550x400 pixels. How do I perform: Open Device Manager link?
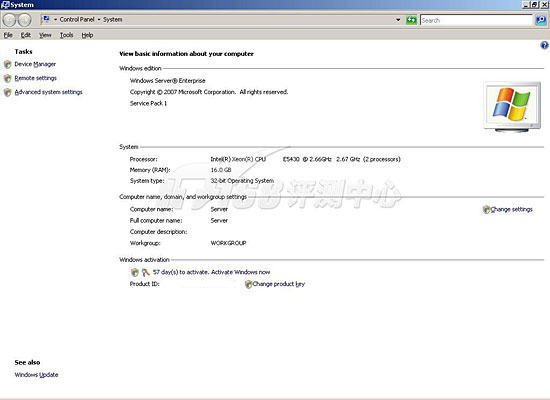(x=35, y=64)
